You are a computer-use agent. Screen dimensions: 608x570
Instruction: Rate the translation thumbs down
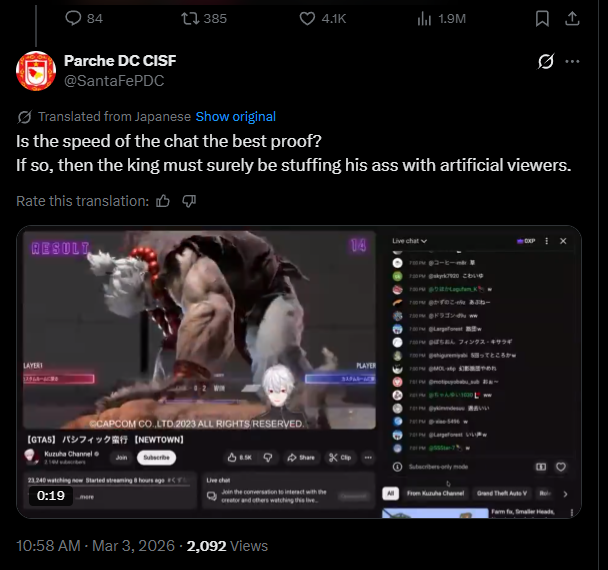(x=189, y=201)
